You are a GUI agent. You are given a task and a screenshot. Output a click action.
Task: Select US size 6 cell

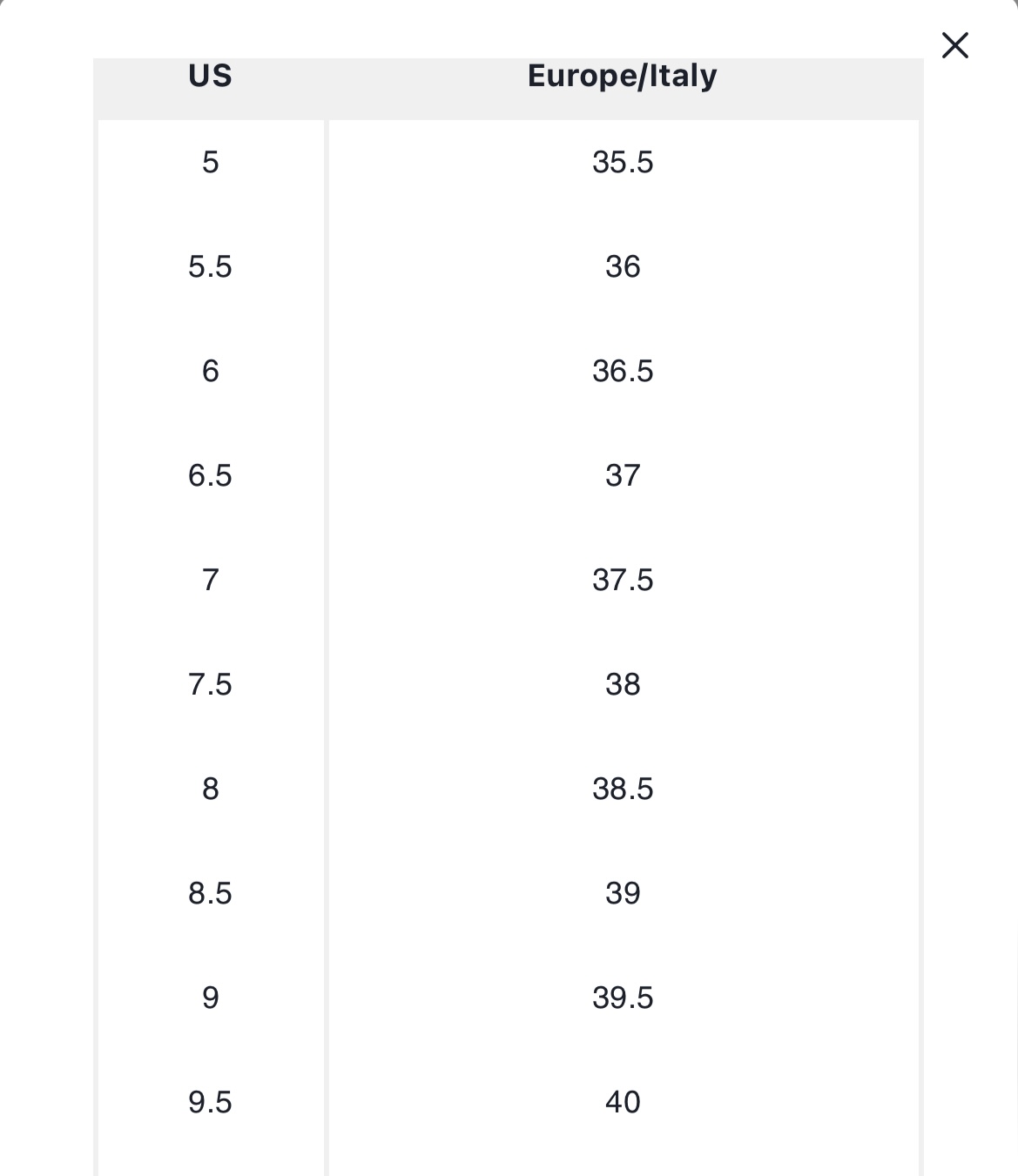[211, 371]
